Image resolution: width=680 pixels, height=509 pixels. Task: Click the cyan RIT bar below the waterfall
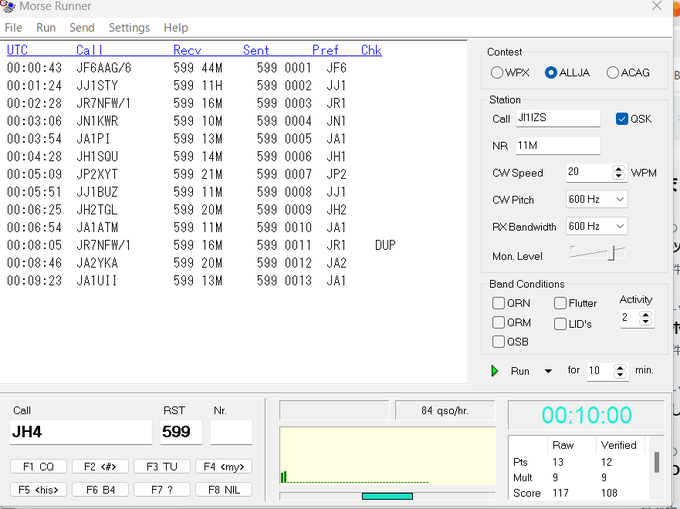click(387, 496)
